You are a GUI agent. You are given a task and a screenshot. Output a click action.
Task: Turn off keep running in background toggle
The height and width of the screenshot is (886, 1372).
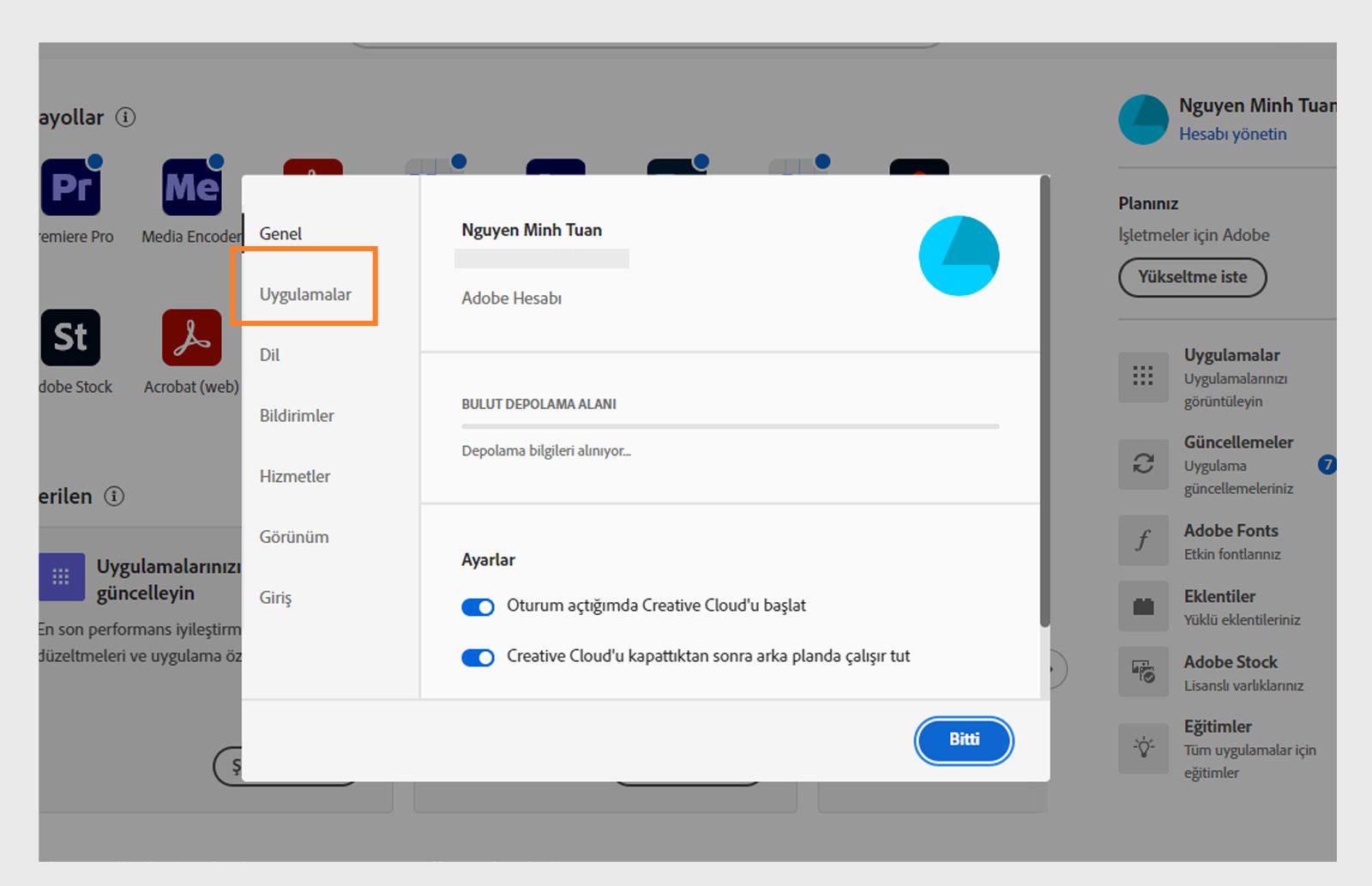point(478,657)
